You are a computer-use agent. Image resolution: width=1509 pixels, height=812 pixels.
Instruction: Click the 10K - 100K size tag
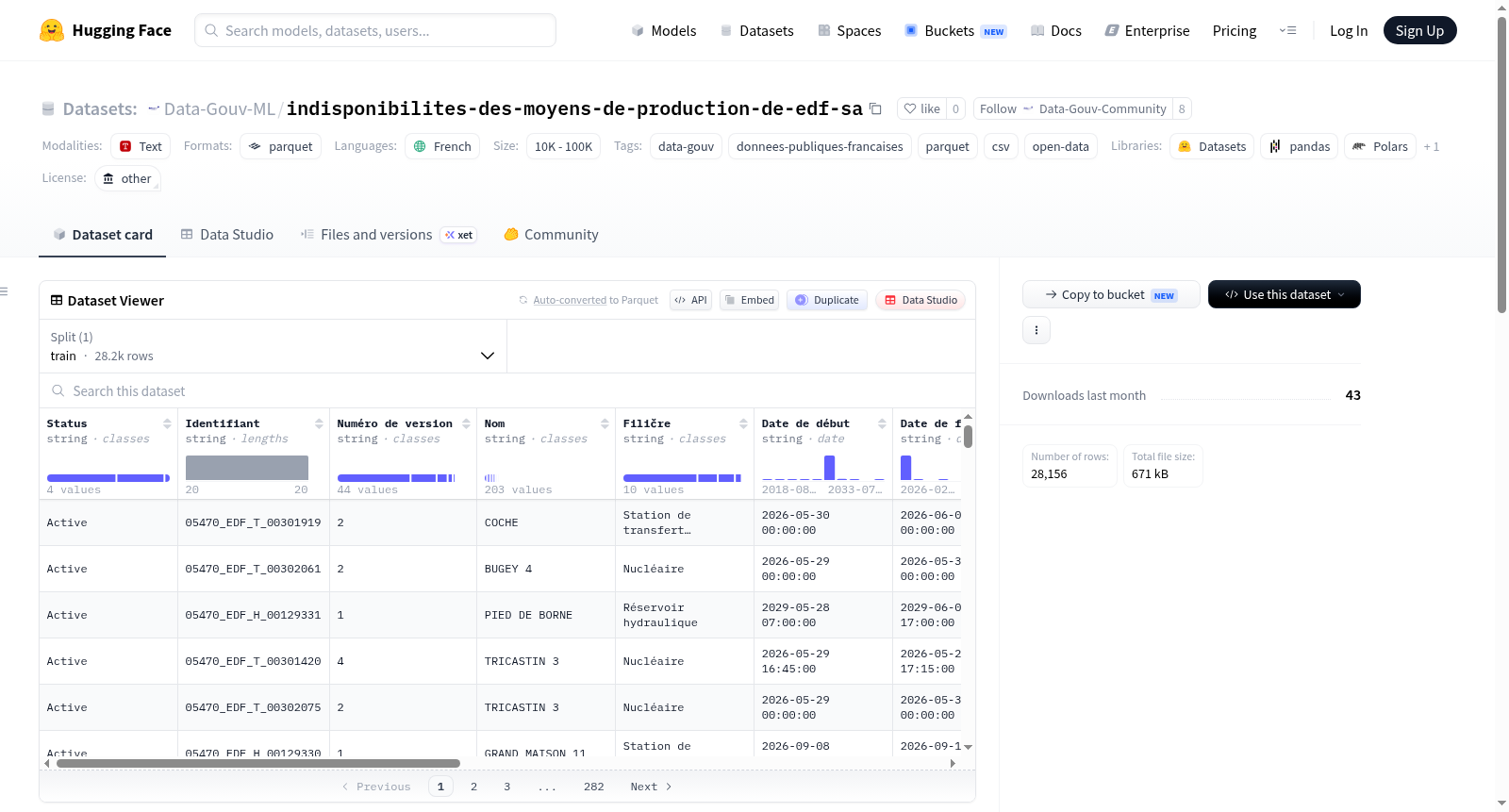click(x=563, y=146)
